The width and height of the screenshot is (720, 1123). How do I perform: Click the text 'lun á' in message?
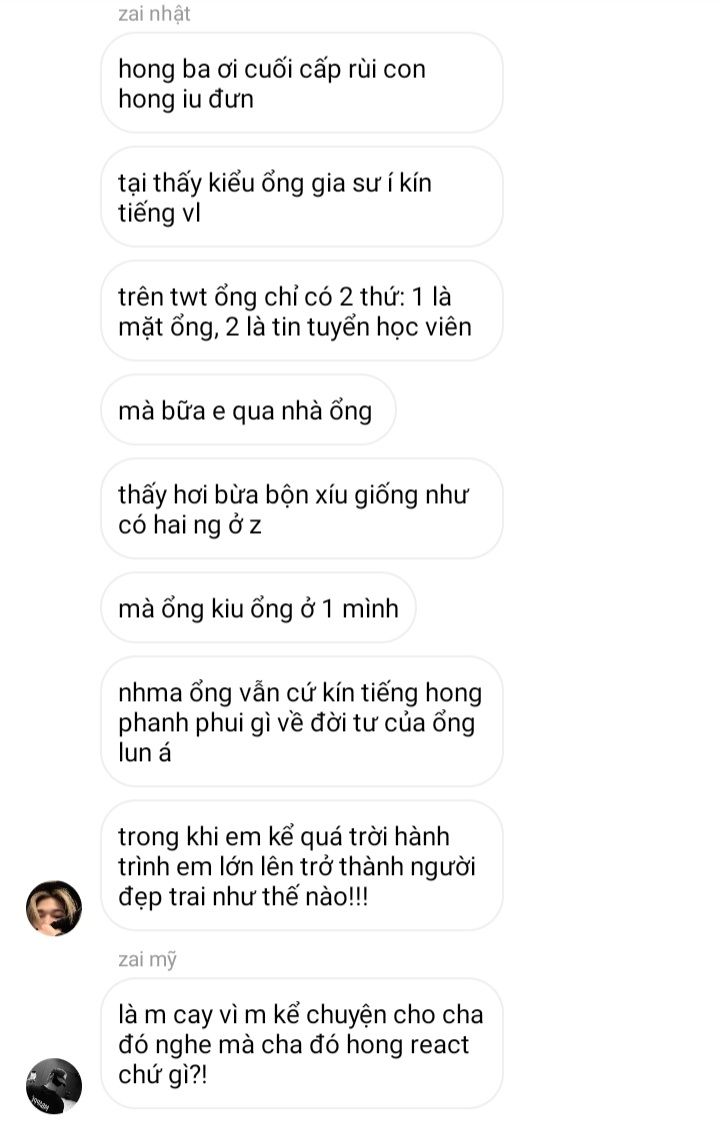145,752
